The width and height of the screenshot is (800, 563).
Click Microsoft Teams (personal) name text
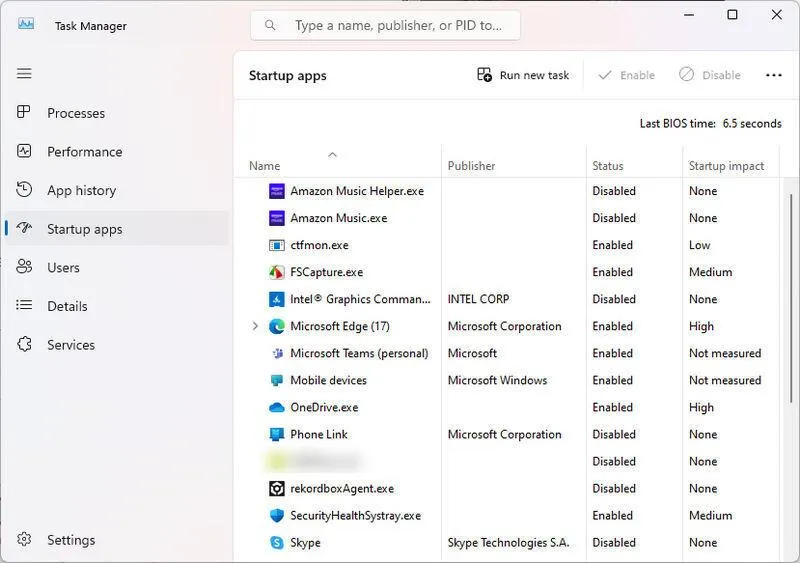(x=359, y=353)
